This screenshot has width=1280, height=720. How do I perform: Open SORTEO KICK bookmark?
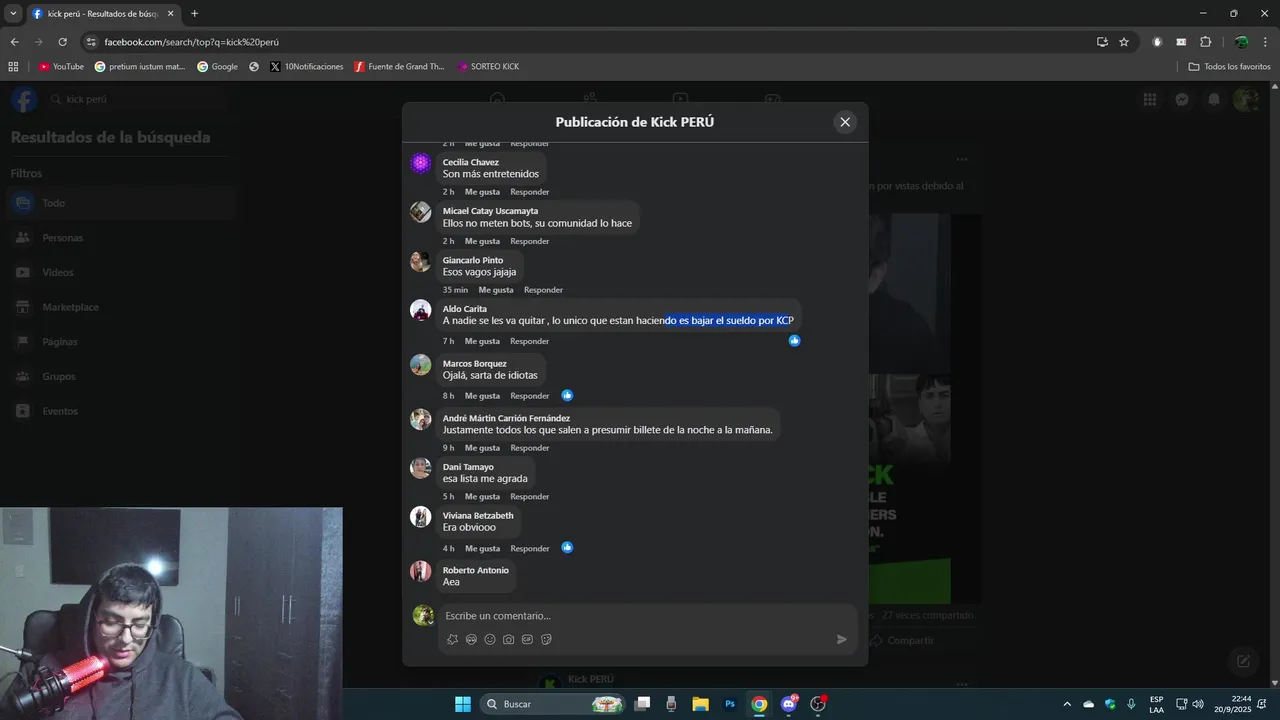488,67
